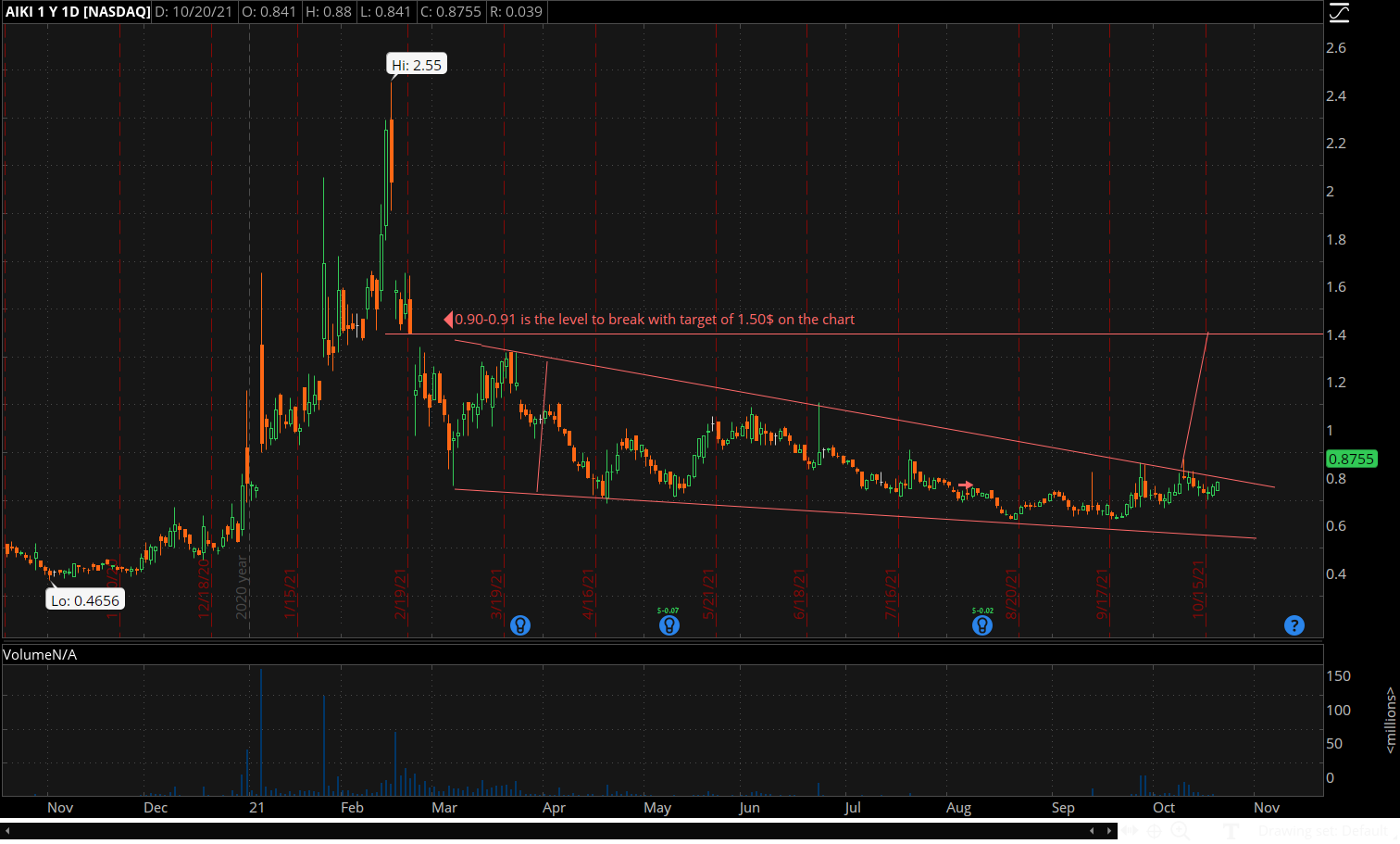Image resolution: width=1400 pixels, height=844 pixels.
Task: Click the H: 0.88 high value
Action: [x=328, y=12]
